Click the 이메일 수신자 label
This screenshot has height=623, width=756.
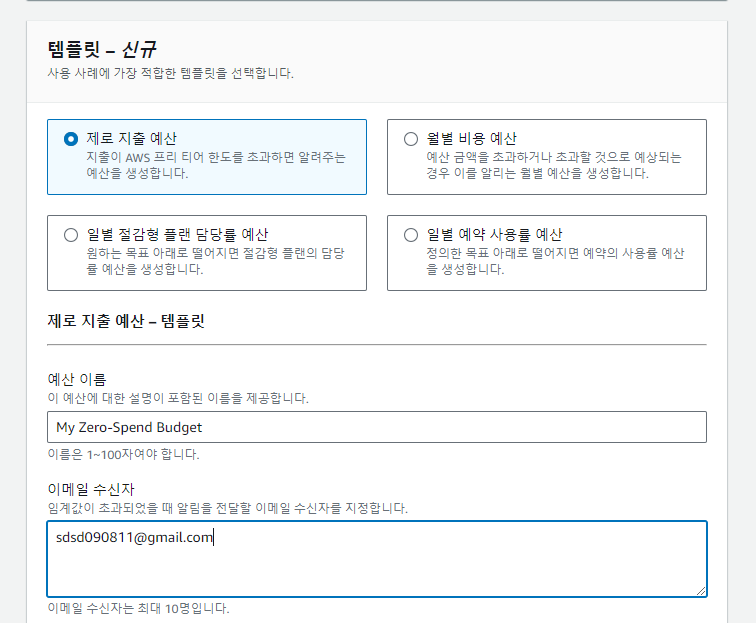[91, 489]
